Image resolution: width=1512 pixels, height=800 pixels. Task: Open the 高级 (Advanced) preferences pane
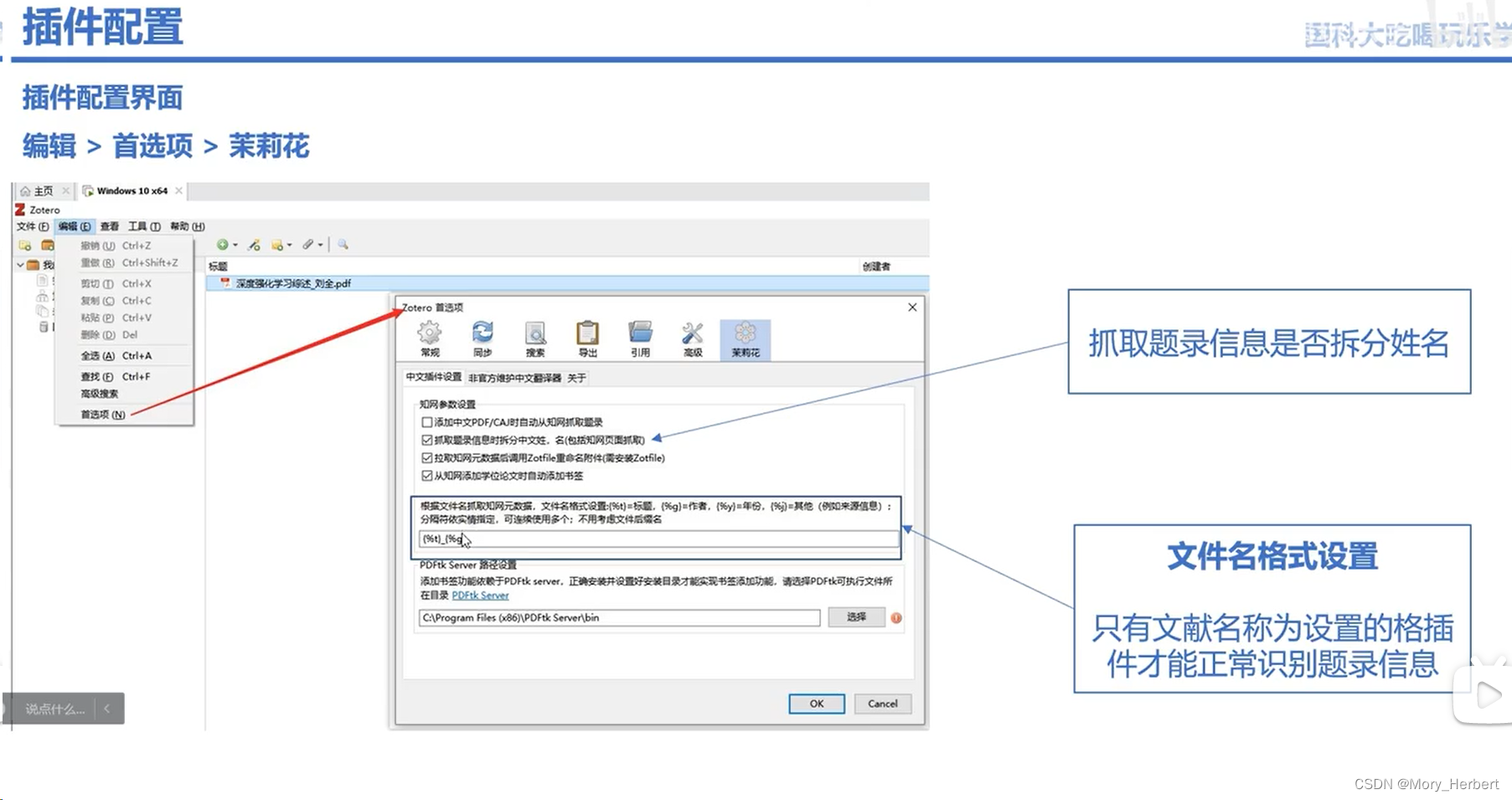tap(693, 339)
